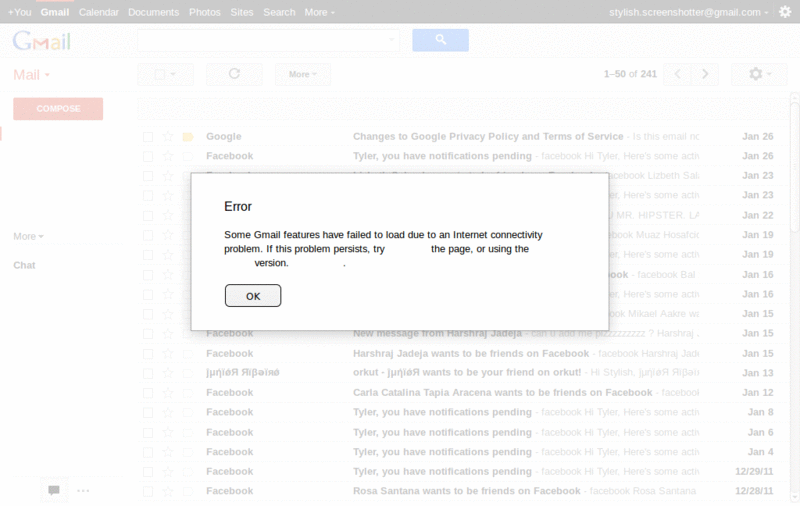Open the settings gear dropdown in toolbar
Viewport: 800px width, 506px height.
[x=759, y=74]
